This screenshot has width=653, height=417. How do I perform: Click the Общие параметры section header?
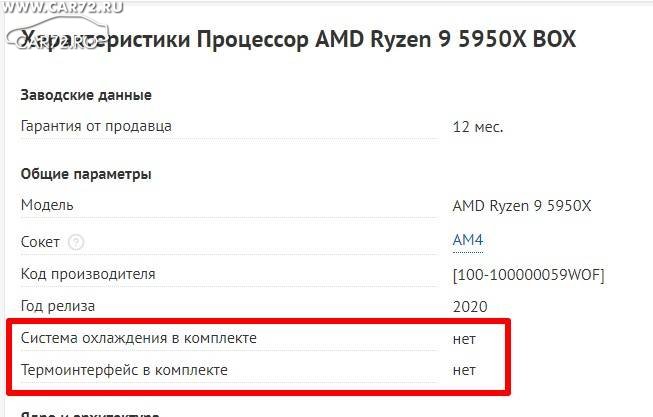pyautogui.click(x=86, y=174)
